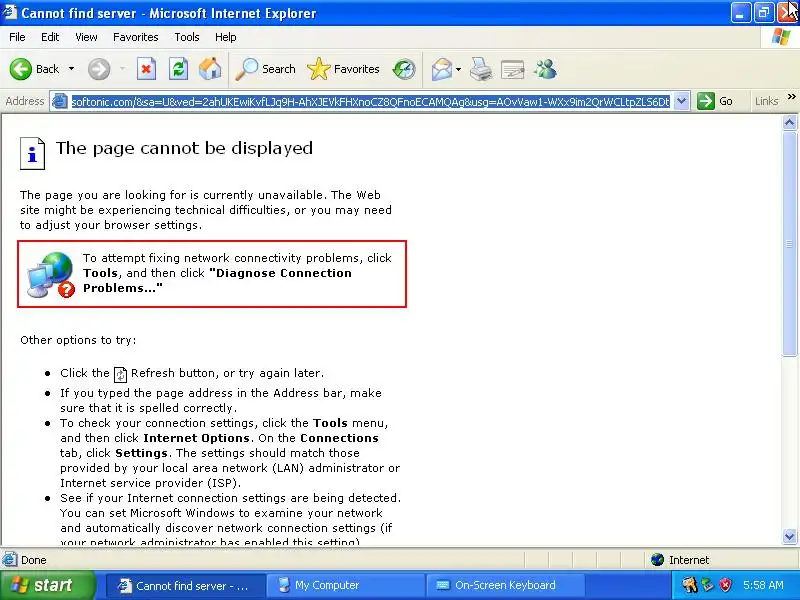Click the bold "Settings" text in instructions
Viewport: 800px width, 600px height.
[141, 453]
